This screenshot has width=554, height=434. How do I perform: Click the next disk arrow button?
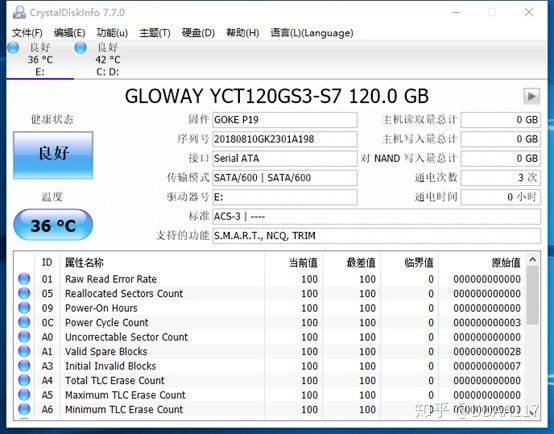(531, 96)
